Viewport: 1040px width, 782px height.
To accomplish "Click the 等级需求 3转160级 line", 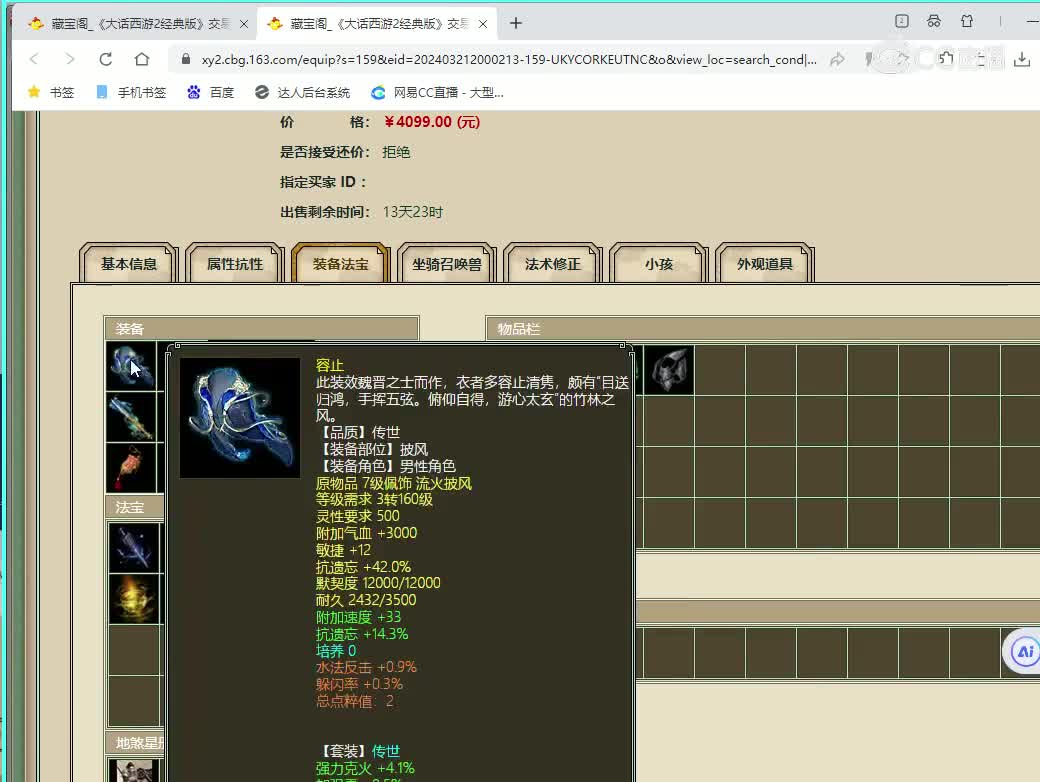I will (374, 499).
